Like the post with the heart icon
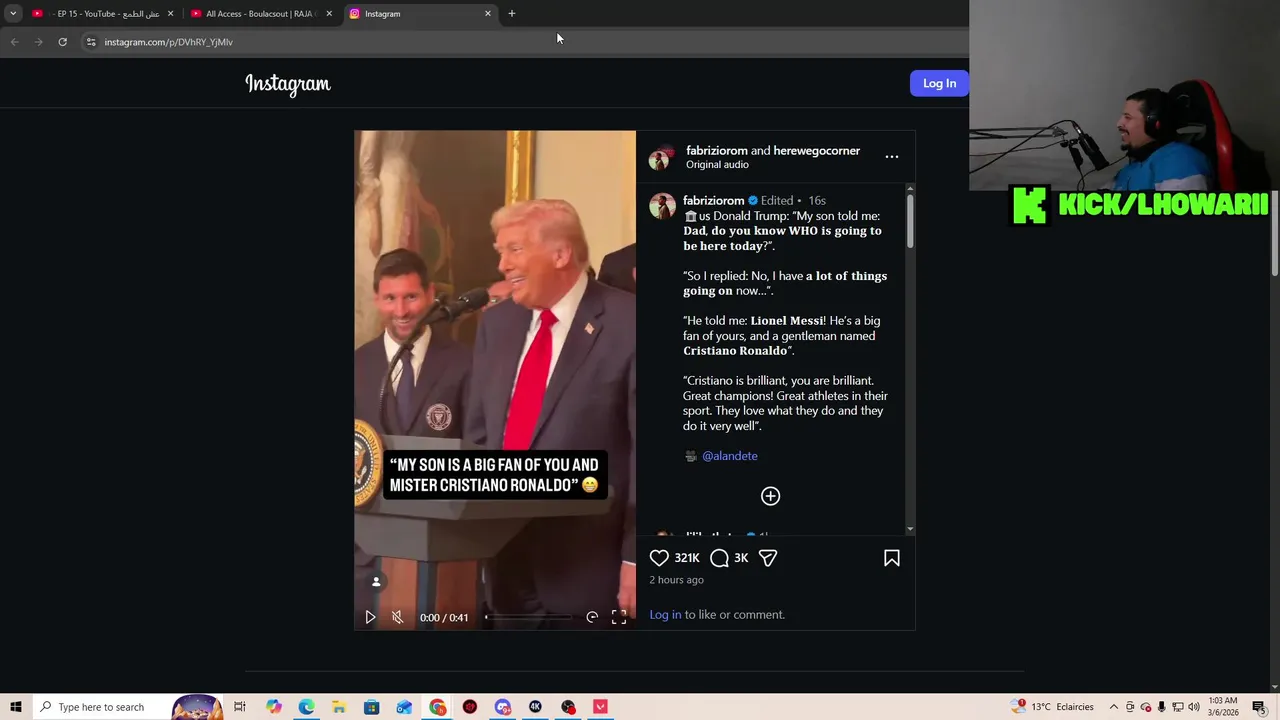Screen dimensions: 1280x720 pos(659,558)
